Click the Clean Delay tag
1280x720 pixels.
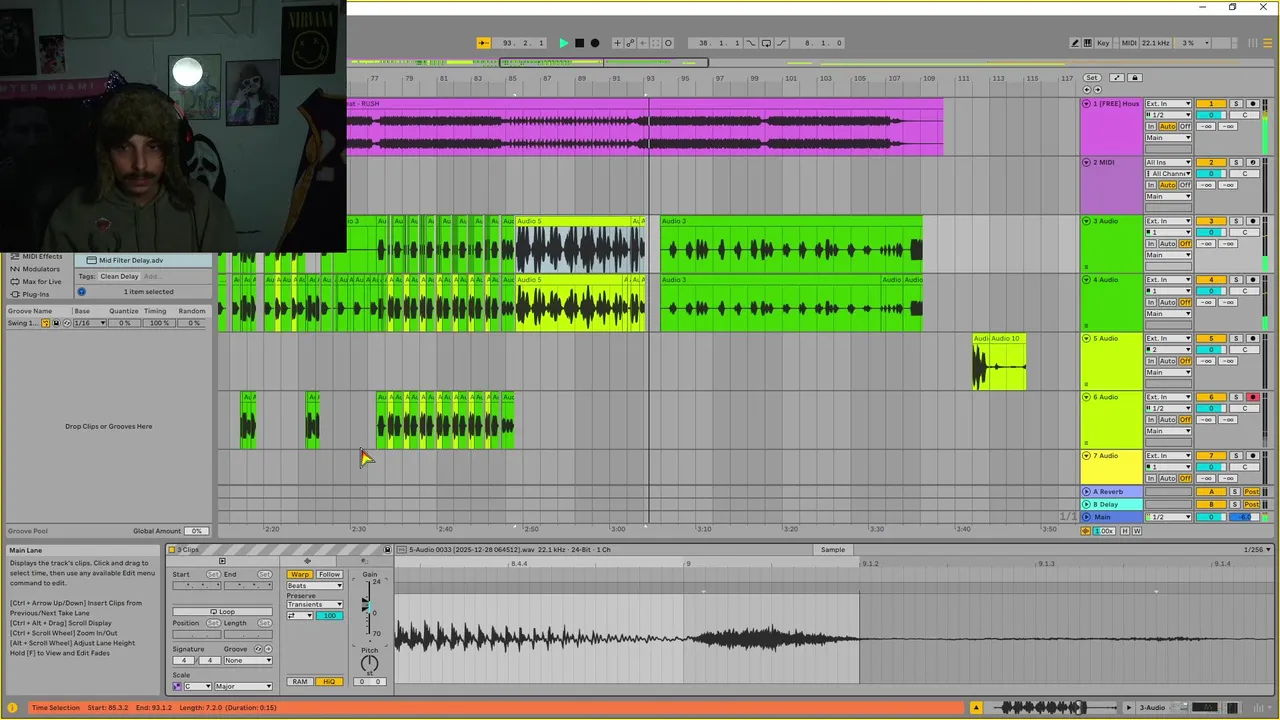pyautogui.click(x=119, y=276)
